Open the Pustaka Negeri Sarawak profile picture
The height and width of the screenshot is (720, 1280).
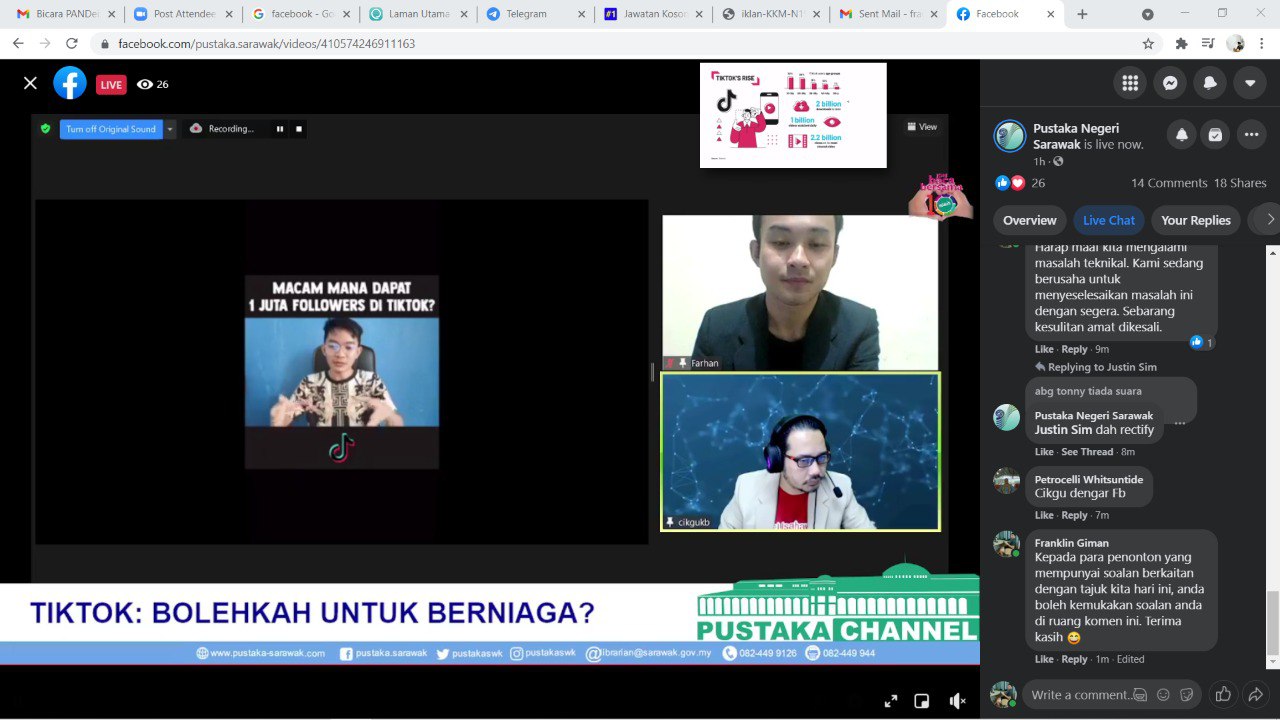[1009, 136]
